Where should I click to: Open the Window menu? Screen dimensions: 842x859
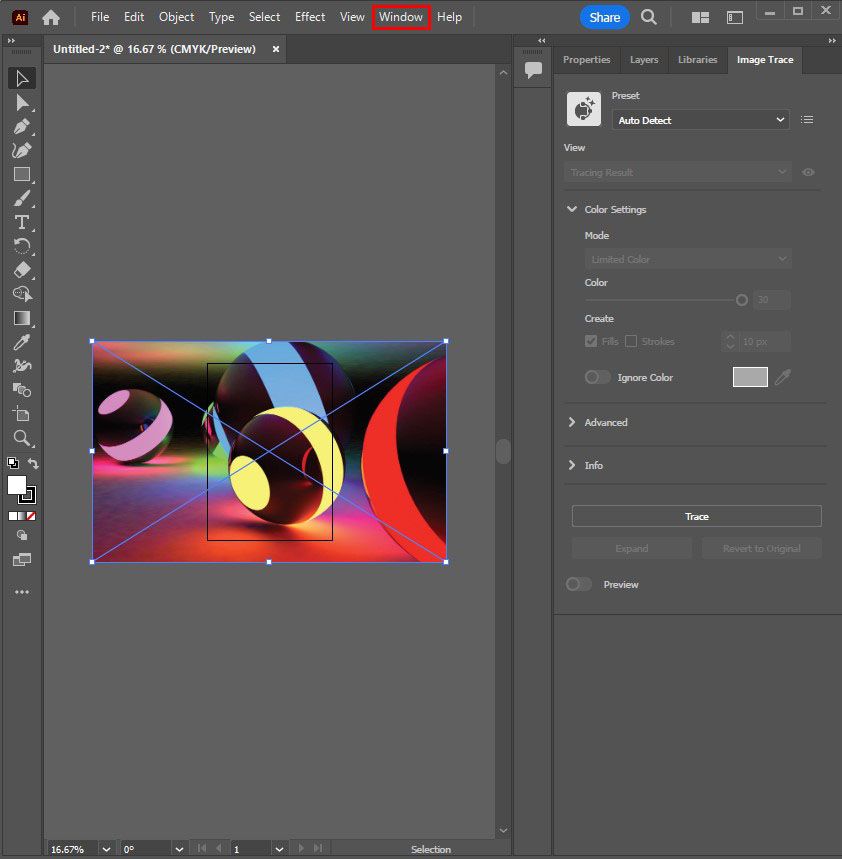(401, 17)
